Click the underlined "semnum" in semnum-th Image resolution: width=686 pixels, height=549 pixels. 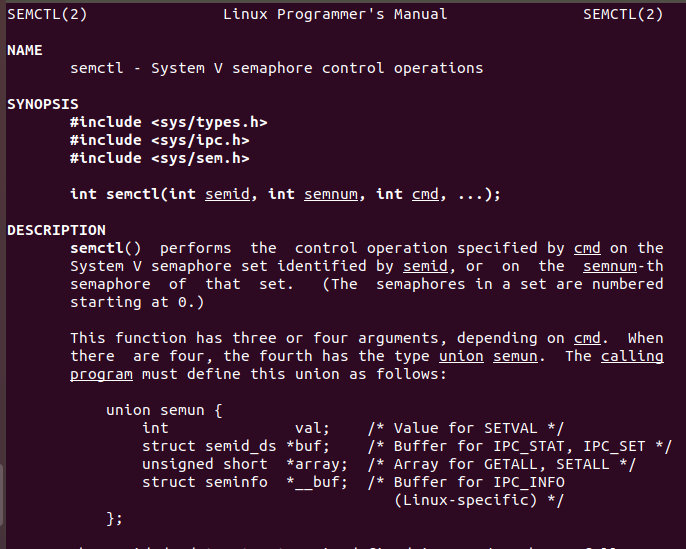pyautogui.click(x=608, y=266)
